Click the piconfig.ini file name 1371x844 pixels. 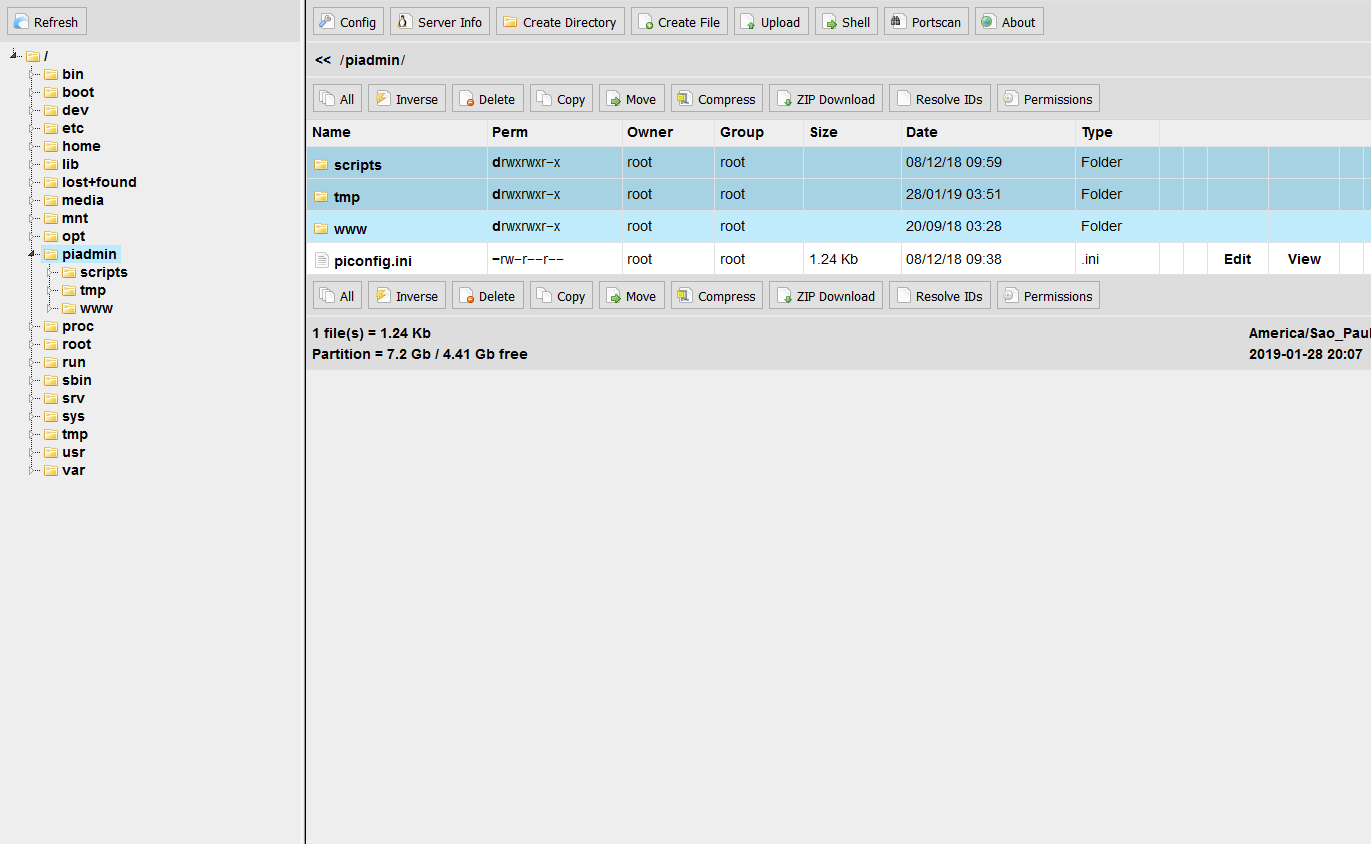(x=373, y=261)
